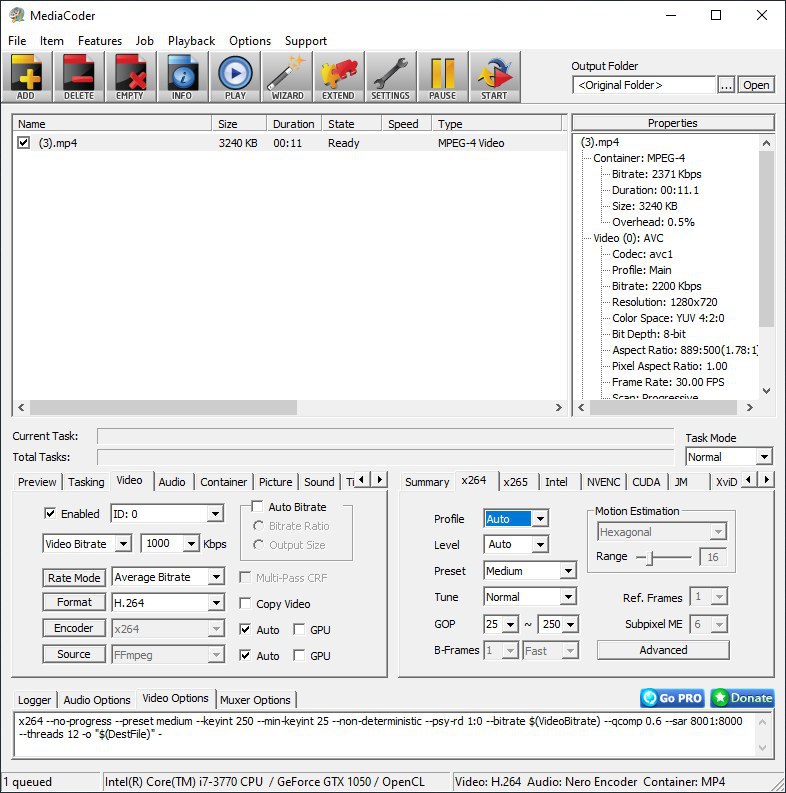Image resolution: width=786 pixels, height=793 pixels.
Task: Open the ID: 0 dropdown
Action: point(167,514)
